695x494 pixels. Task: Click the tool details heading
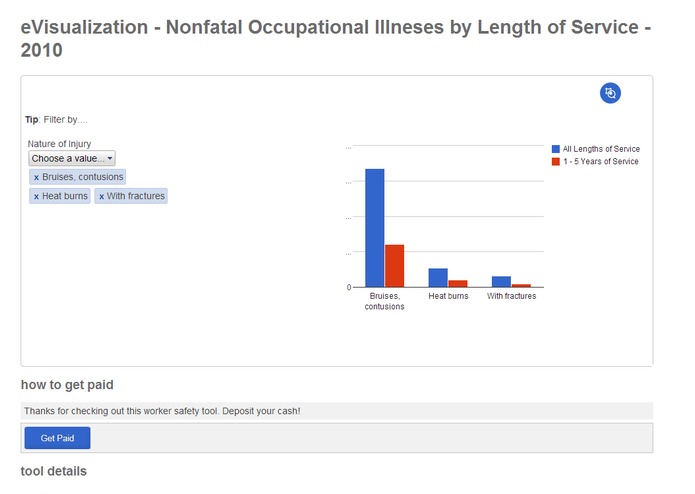tap(54, 471)
